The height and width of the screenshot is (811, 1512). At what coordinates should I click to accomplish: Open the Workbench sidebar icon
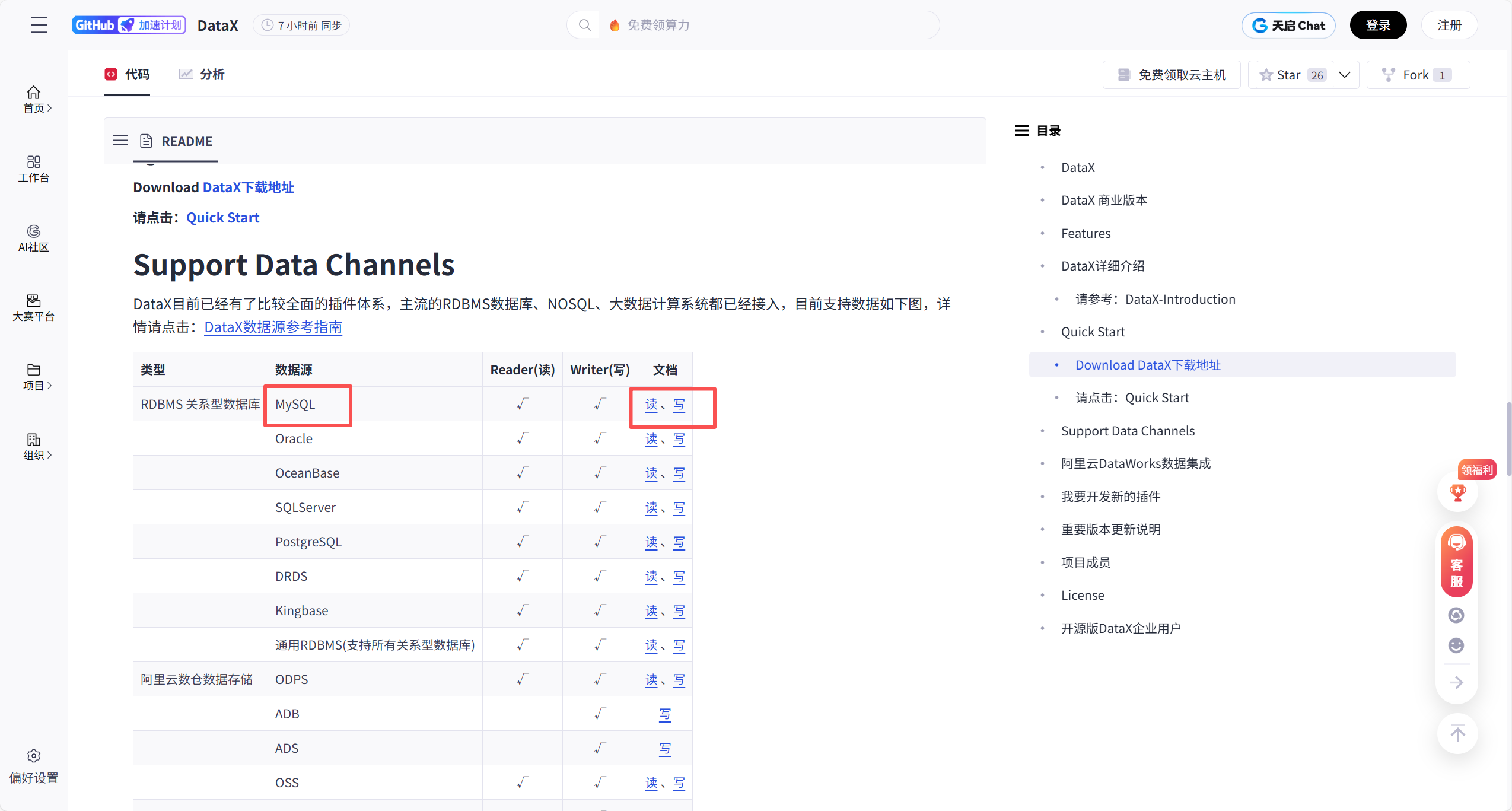(34, 168)
